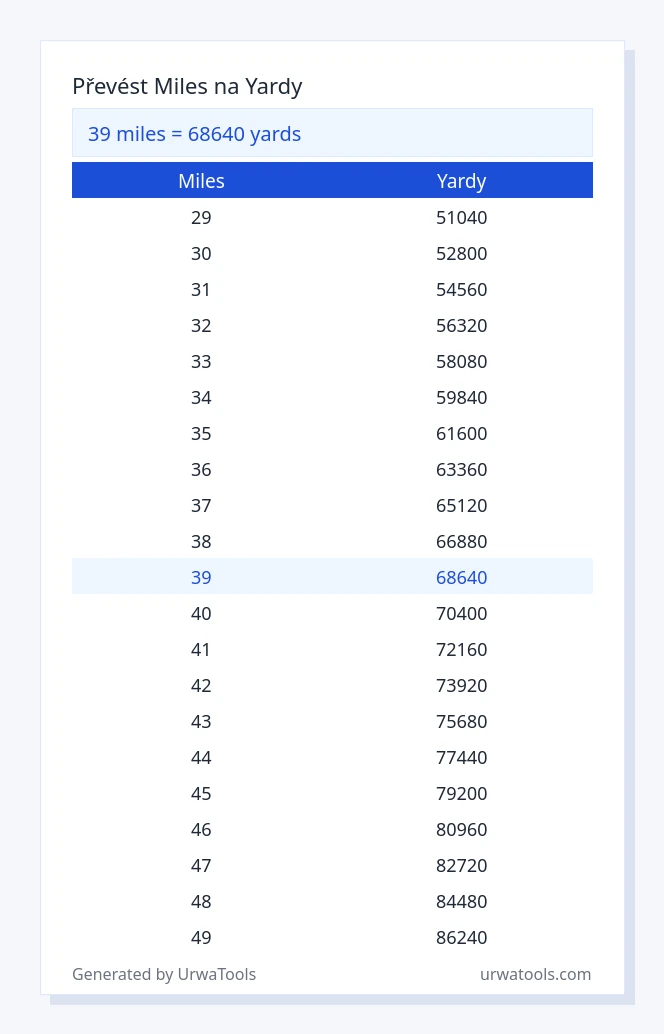Select the 33 miles cell
The image size is (664, 1034).
pos(201,361)
